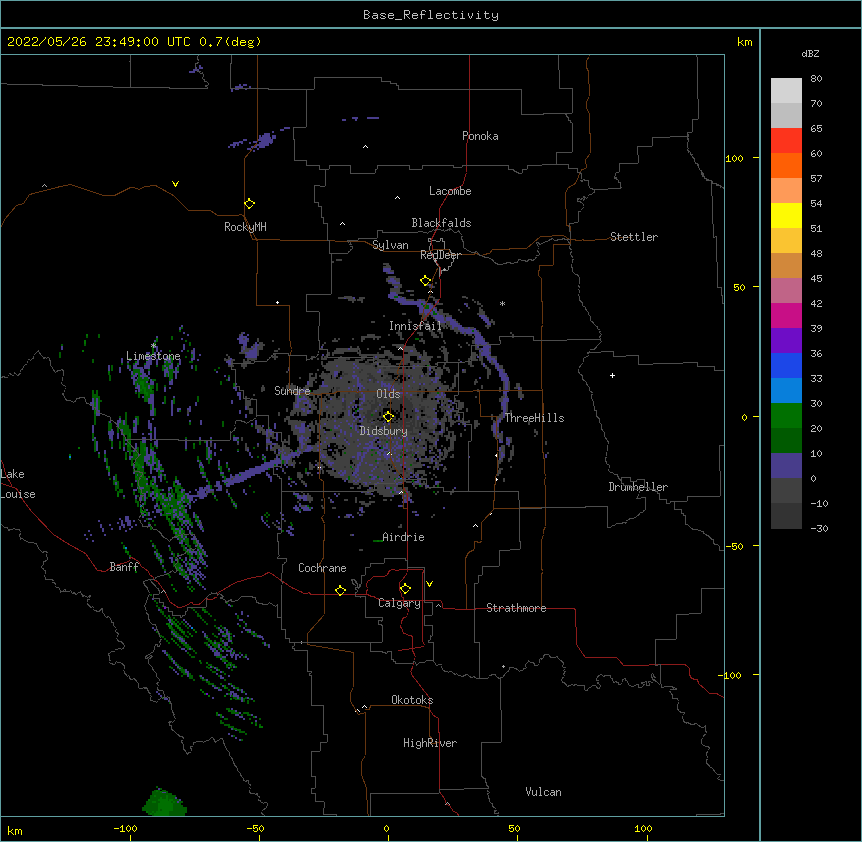Click the Innisfail city label

point(415,326)
